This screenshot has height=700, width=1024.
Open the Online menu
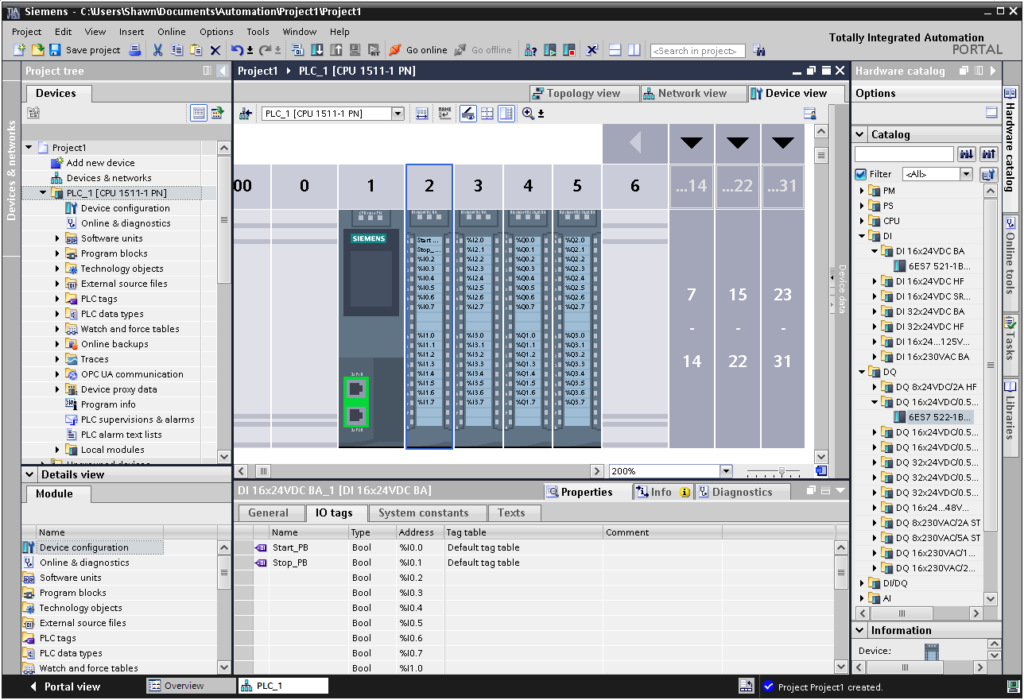point(171,32)
